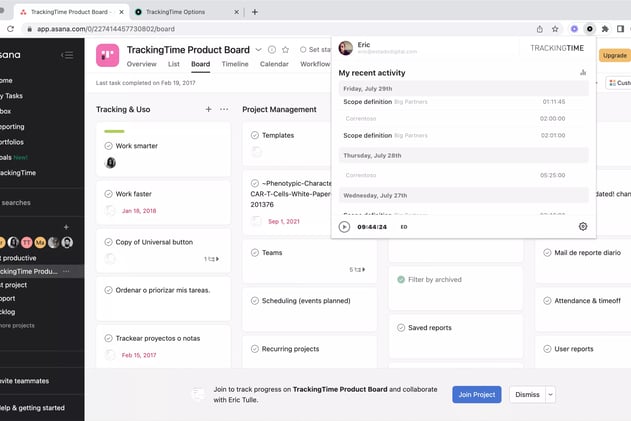Switch to the TrackingTime Options browser tab
631x421 pixels.
coord(187,12)
